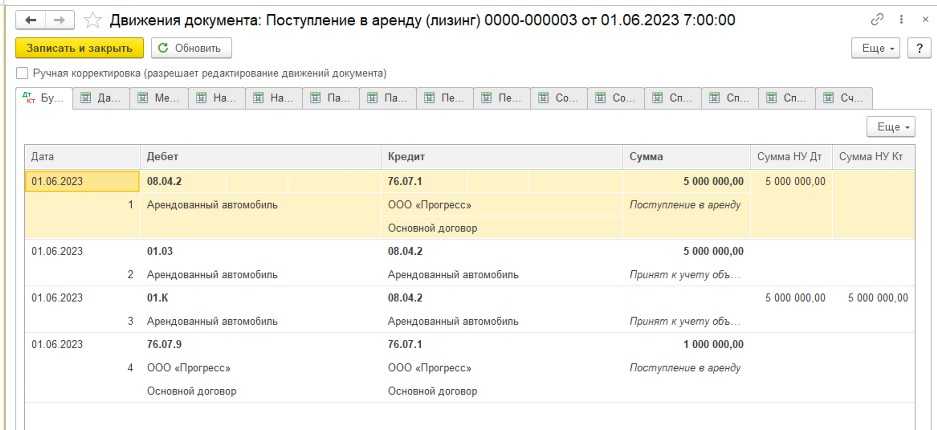Go forward with the right arrow button
Image resolution: width=937 pixels, height=430 pixels.
point(60,20)
